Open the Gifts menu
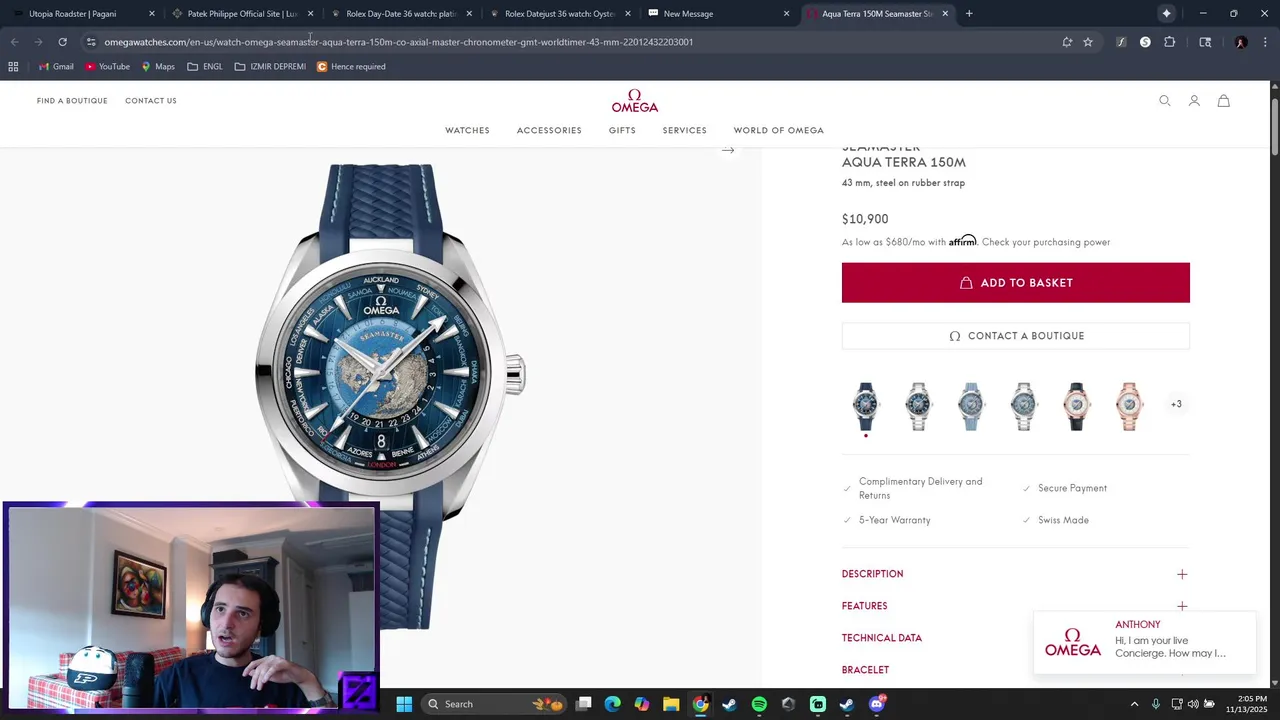This screenshot has width=1280, height=720. [622, 130]
